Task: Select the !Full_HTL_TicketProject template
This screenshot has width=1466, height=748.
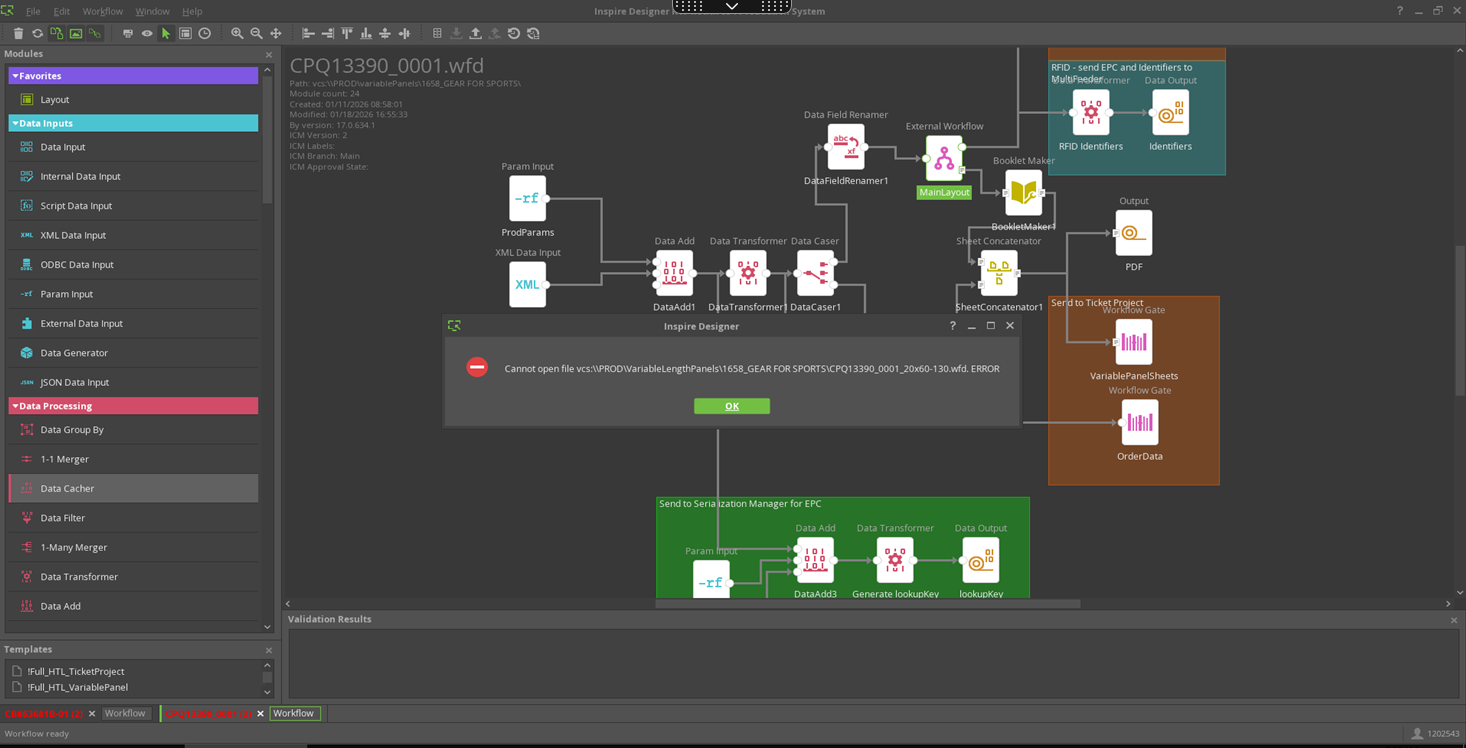Action: pyautogui.click(x=76, y=671)
